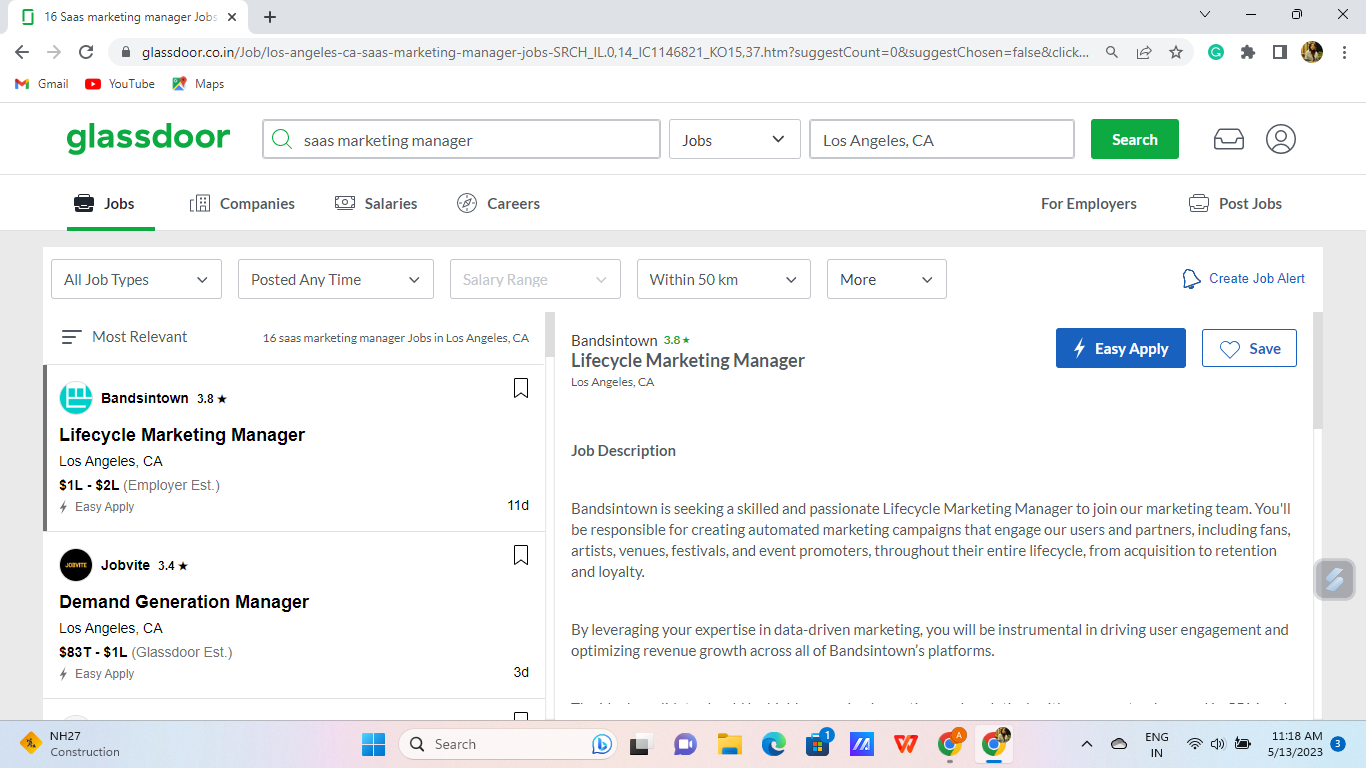1366x768 pixels.
Task: Toggle the Chrome side panel icon
Action: coord(1279,52)
